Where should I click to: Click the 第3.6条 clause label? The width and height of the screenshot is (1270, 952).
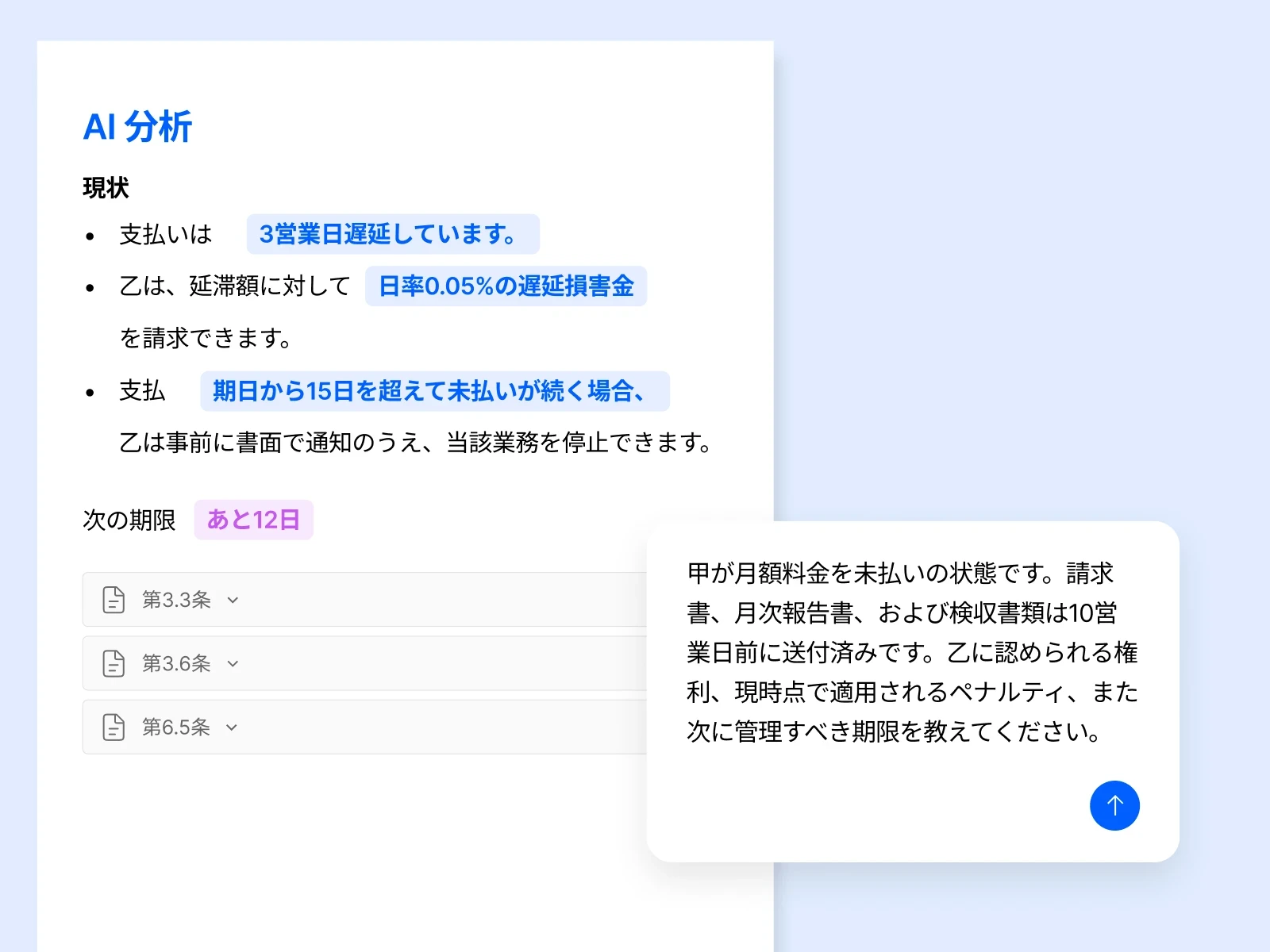point(176,663)
